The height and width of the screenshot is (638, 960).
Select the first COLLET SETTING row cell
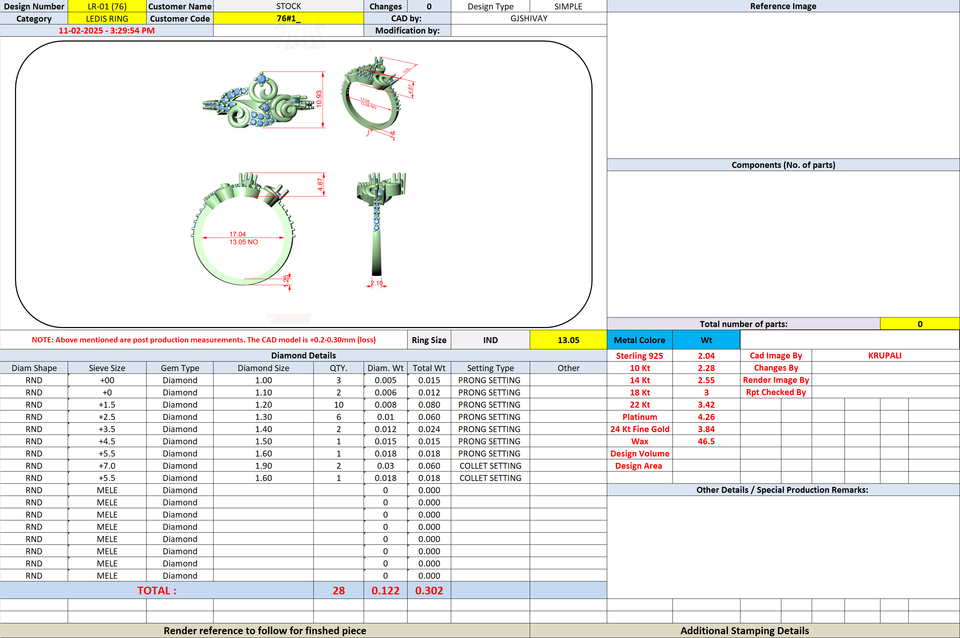[490, 466]
